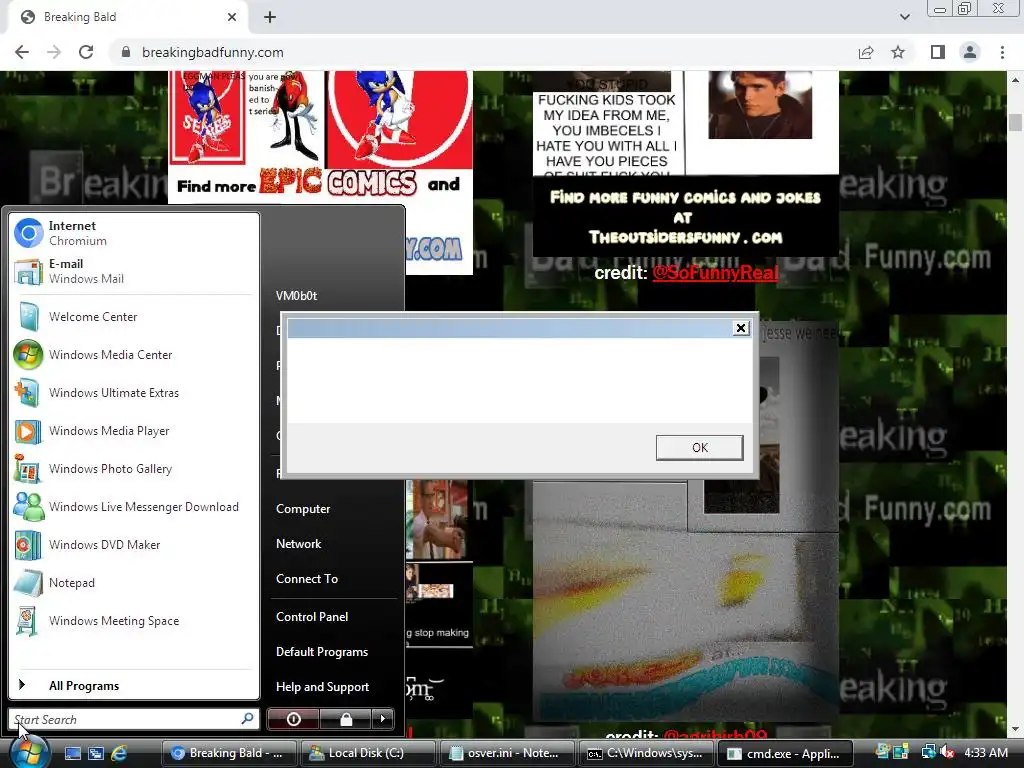Screen dimensions: 1024x768
Task: Click the system clock 4:33 AM
Action: tap(985, 753)
